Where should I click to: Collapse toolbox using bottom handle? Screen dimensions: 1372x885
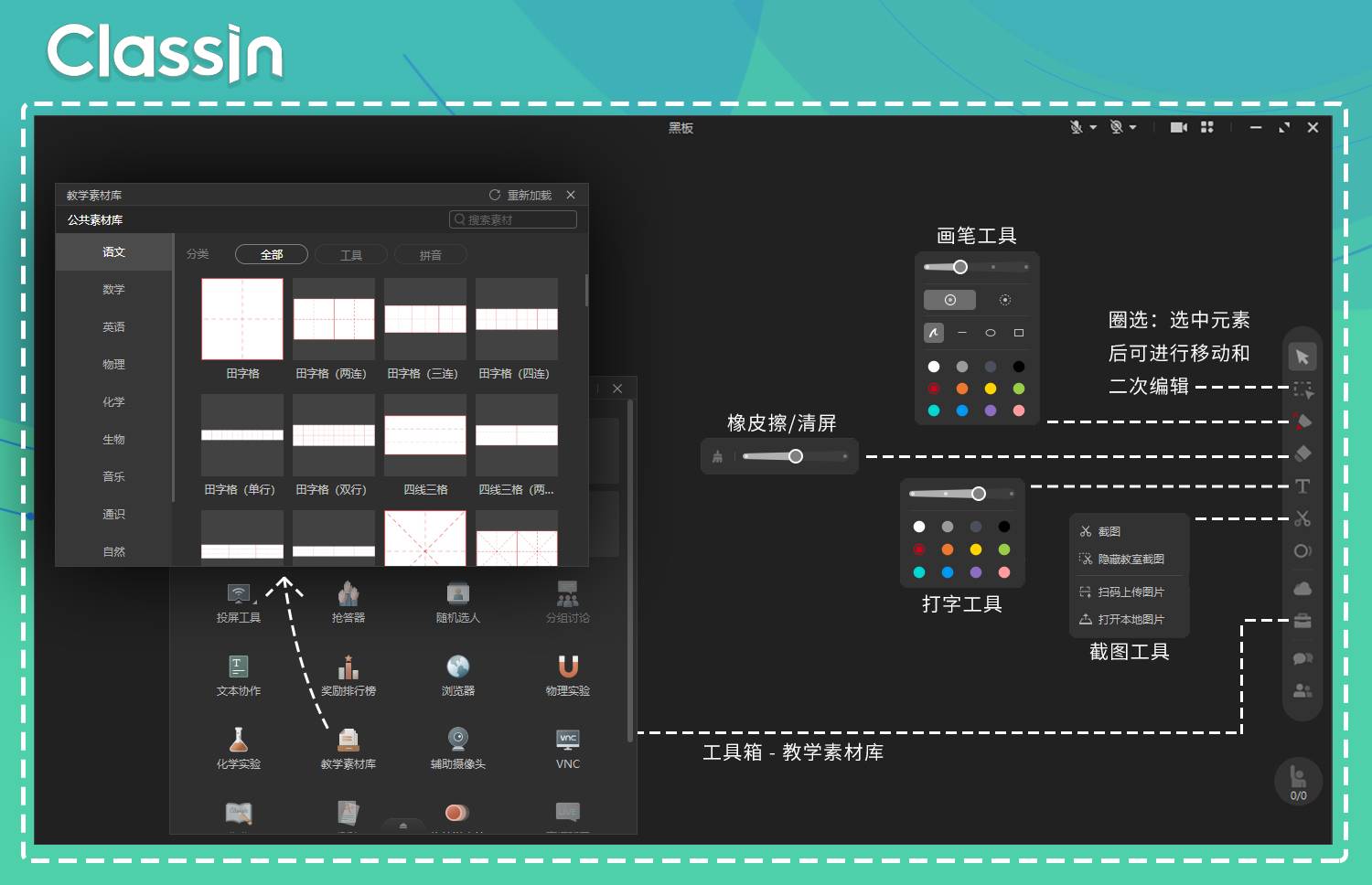(x=403, y=826)
